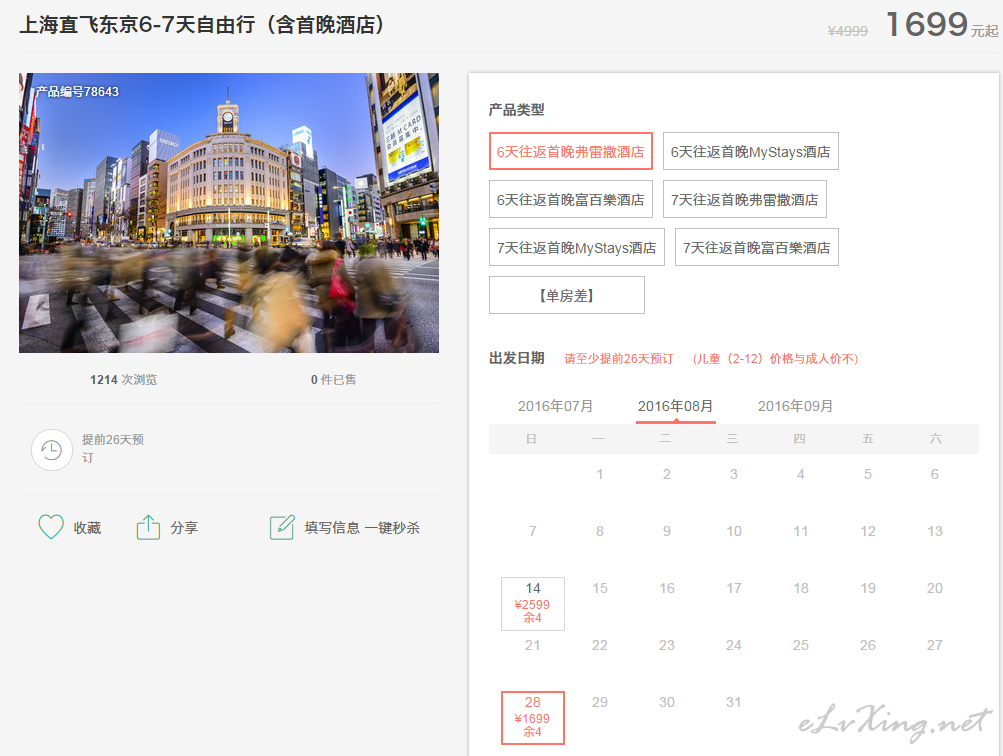The height and width of the screenshot is (756, 1003).
Task: Pick August 14 departure at ¥2599
Action: point(533,603)
